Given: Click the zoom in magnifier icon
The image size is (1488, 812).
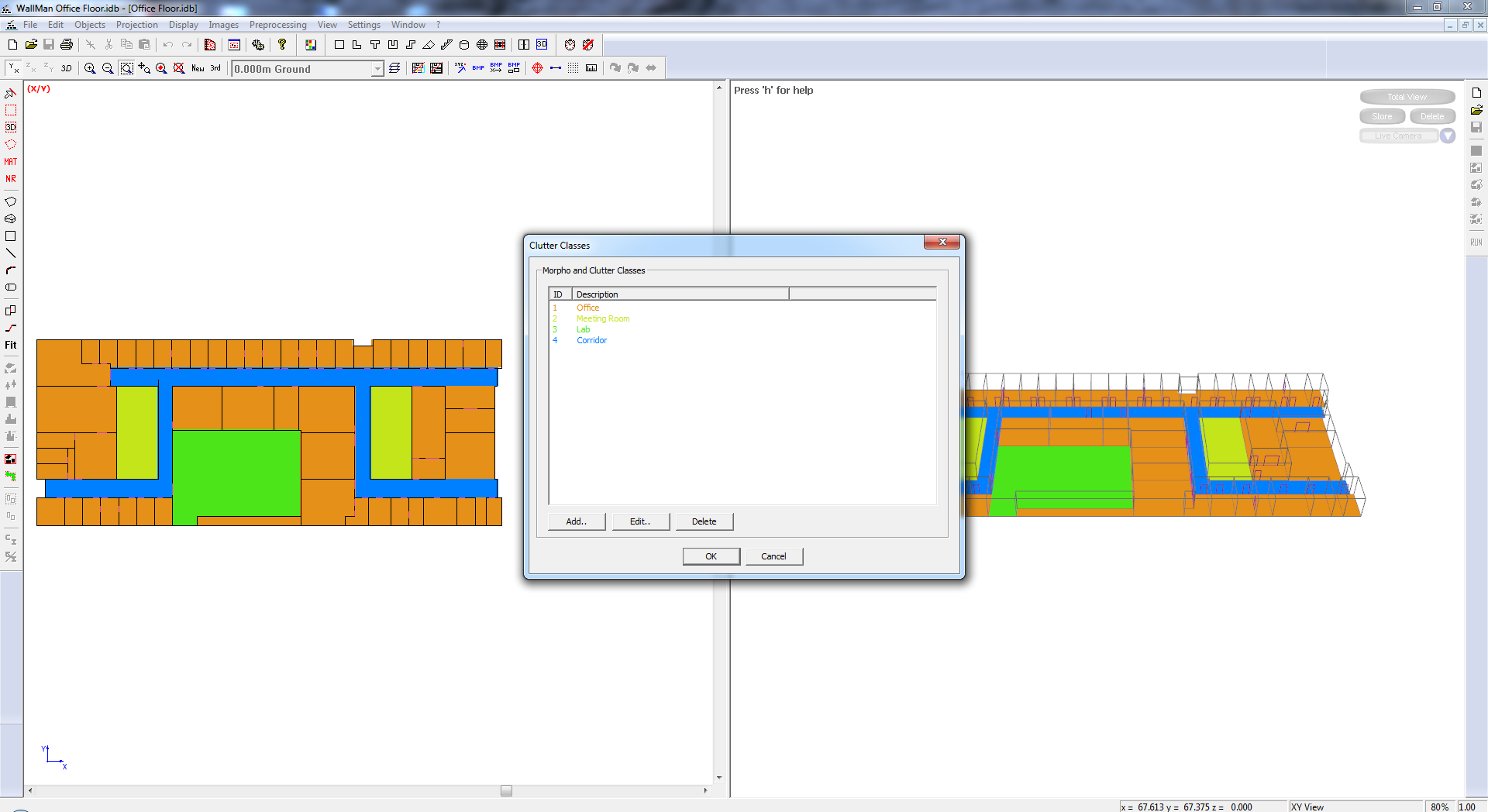Looking at the screenshot, I should (90, 69).
